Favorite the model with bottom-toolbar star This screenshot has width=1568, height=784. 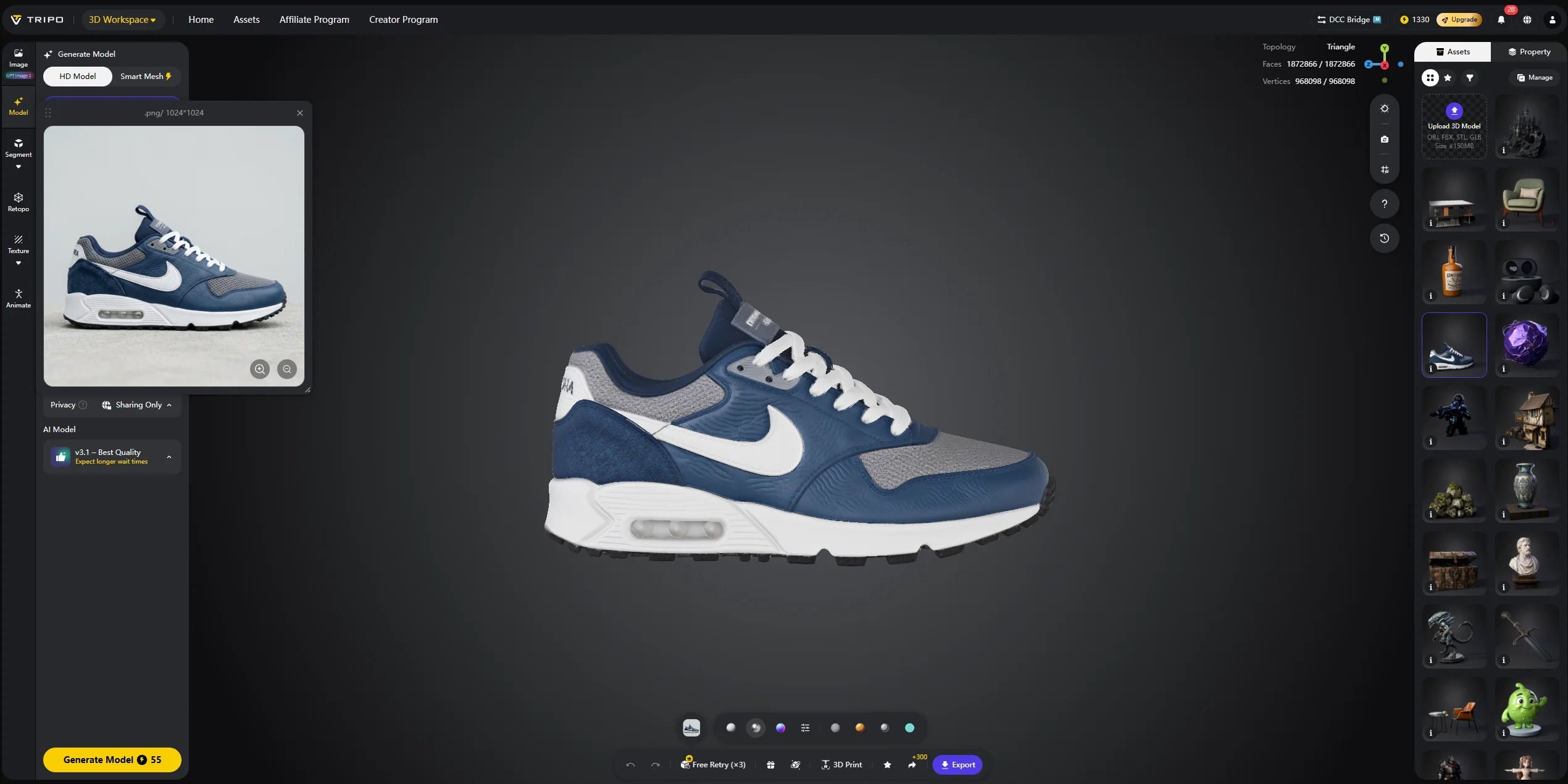point(887,765)
